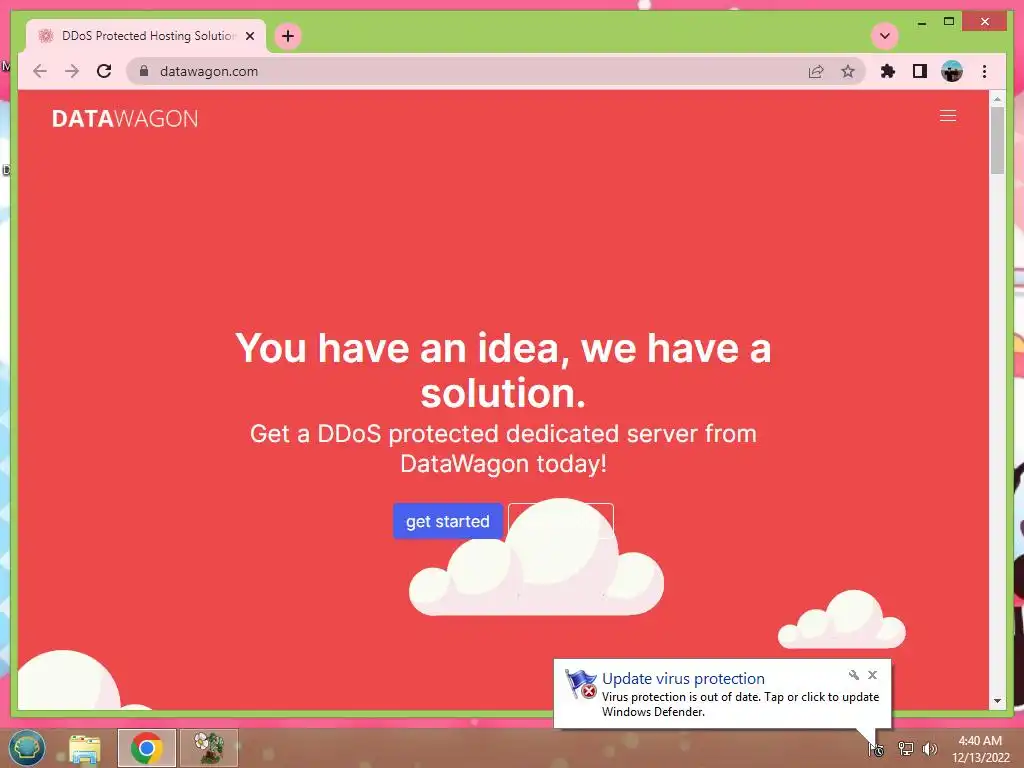Open the DataWagon hamburger menu

coord(948,116)
